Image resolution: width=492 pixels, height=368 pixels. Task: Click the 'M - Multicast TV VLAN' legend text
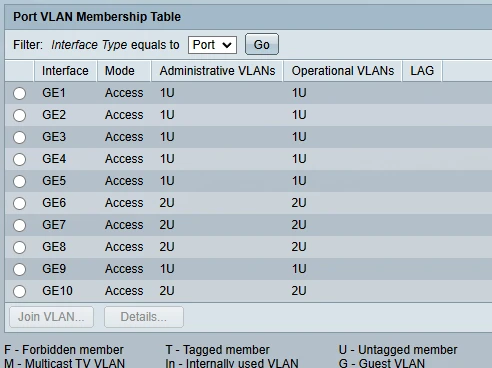click(65, 363)
